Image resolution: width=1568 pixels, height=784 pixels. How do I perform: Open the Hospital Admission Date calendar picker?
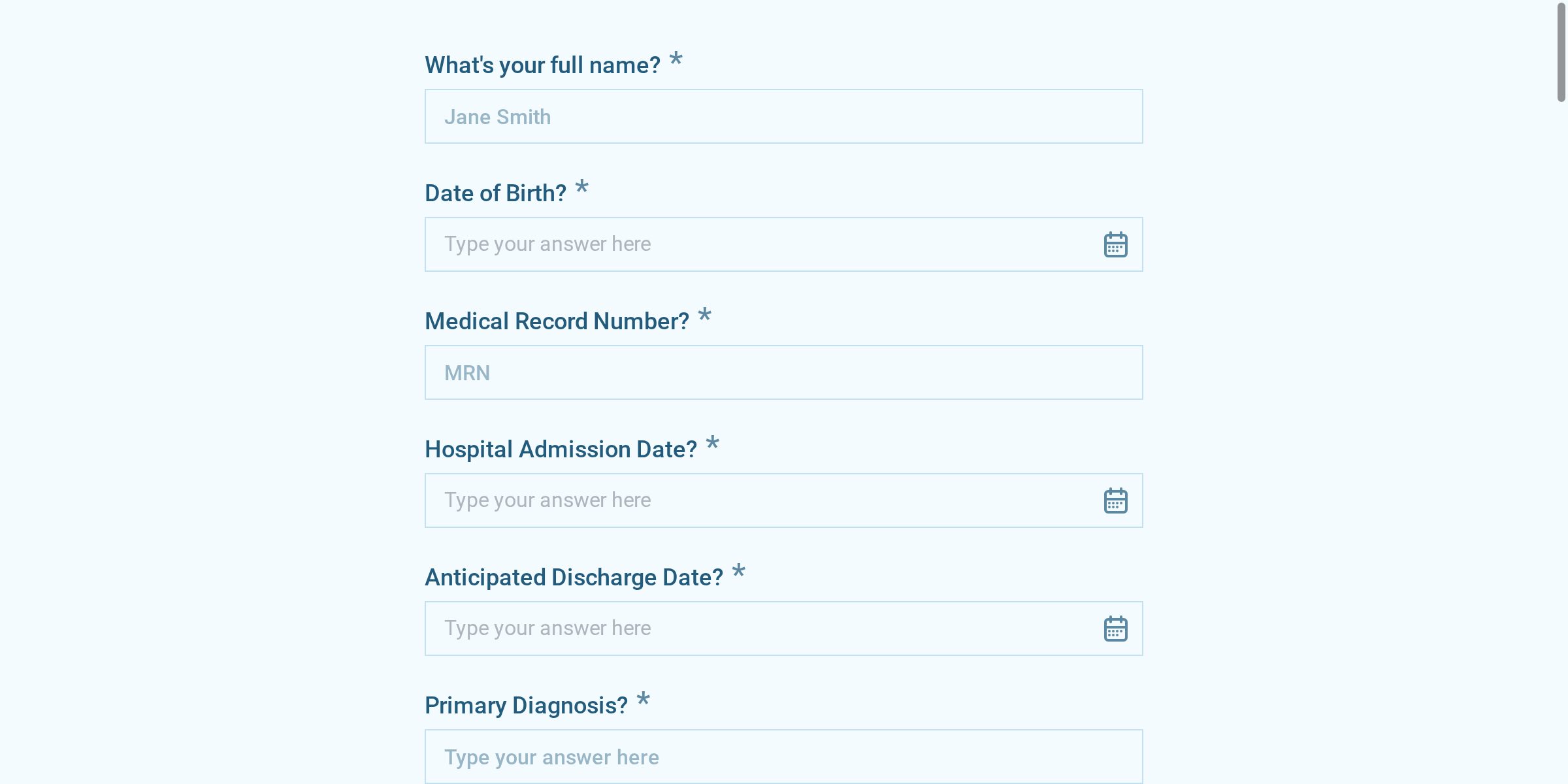[x=1115, y=500]
